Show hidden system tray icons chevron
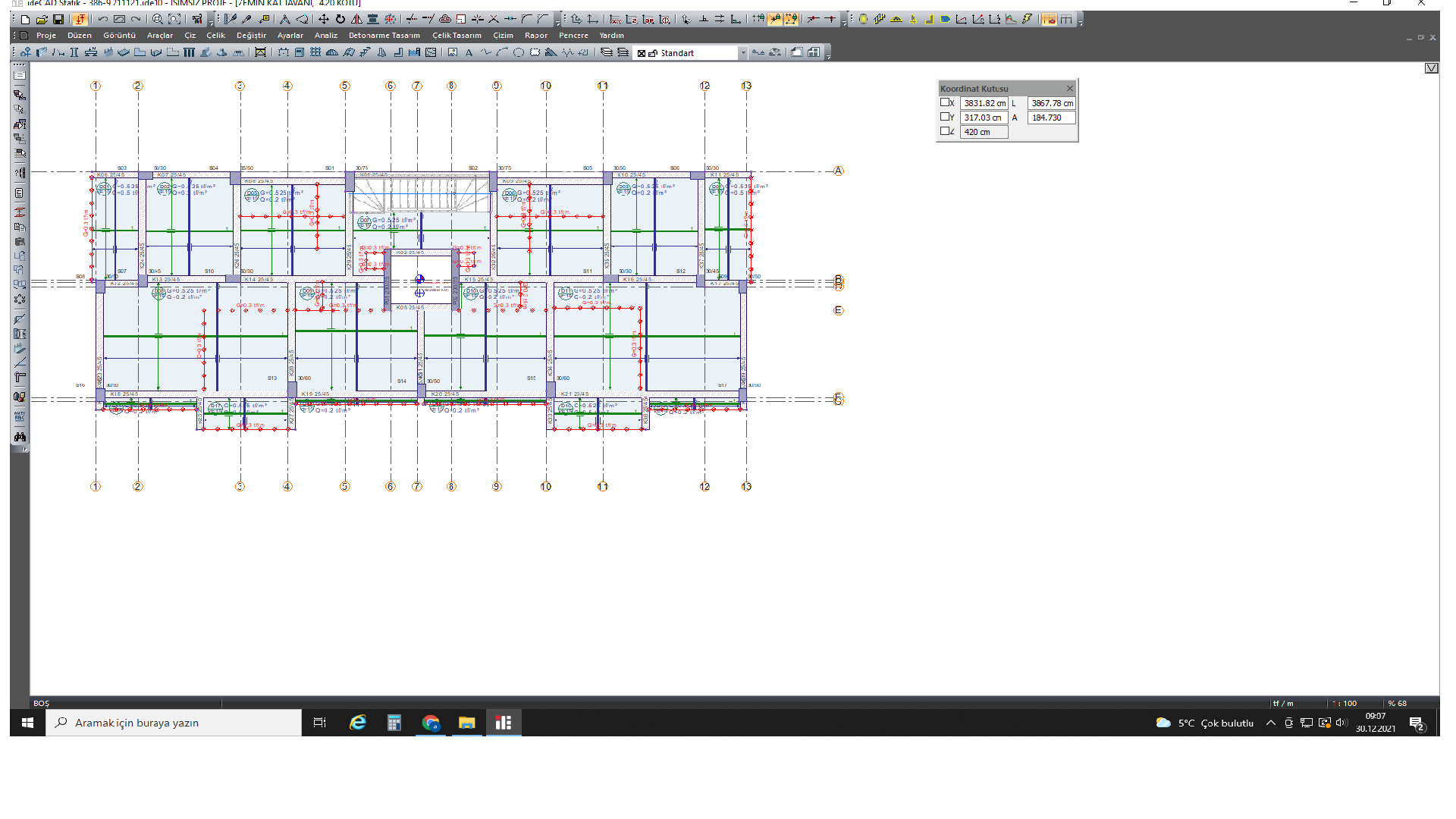Viewport: 1456px width, 819px height. [1271, 723]
